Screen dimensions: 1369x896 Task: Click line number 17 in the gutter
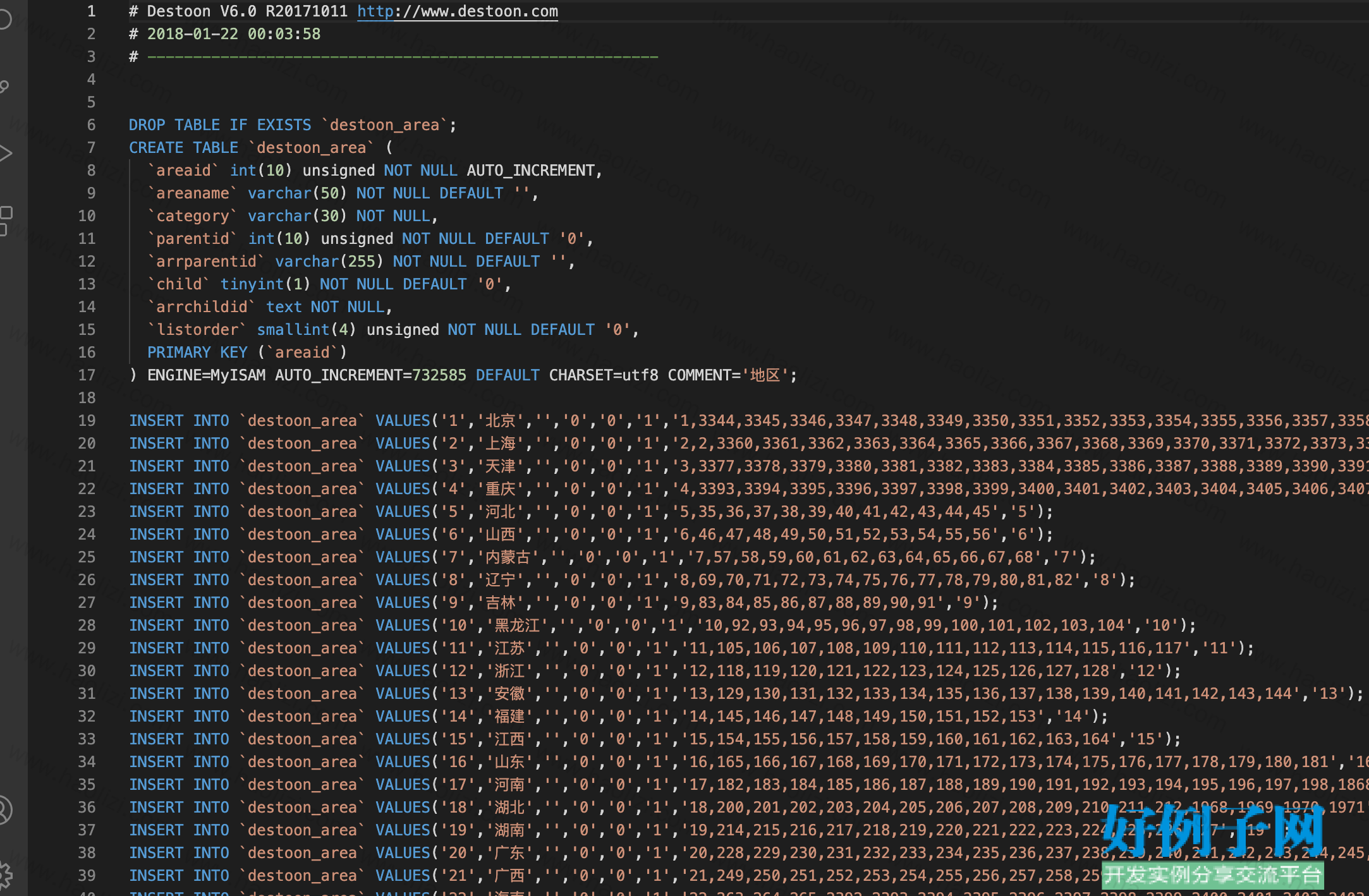pyautogui.click(x=87, y=375)
